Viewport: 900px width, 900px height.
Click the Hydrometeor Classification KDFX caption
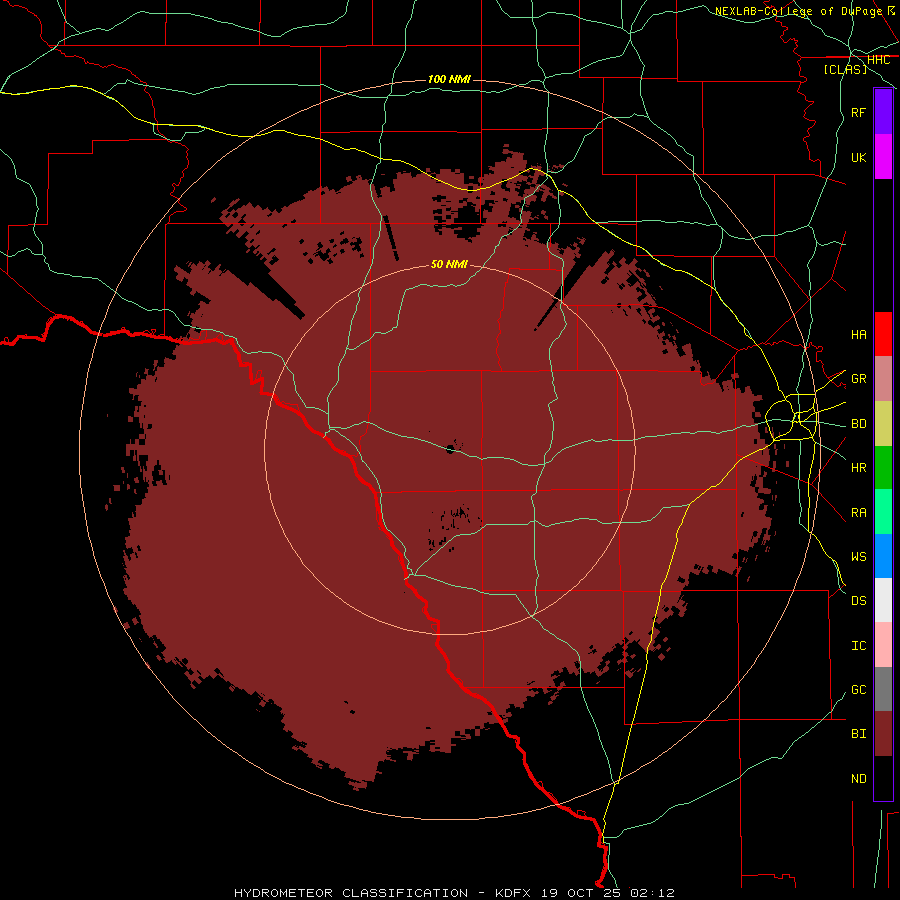[x=454, y=893]
